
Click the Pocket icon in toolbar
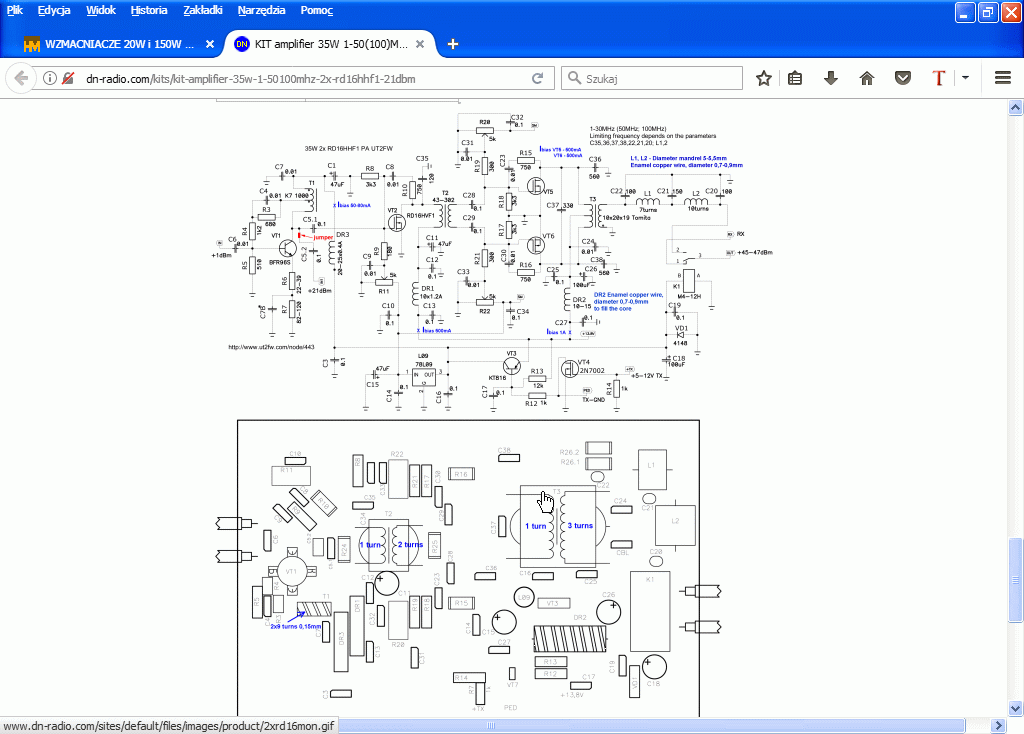pos(902,78)
